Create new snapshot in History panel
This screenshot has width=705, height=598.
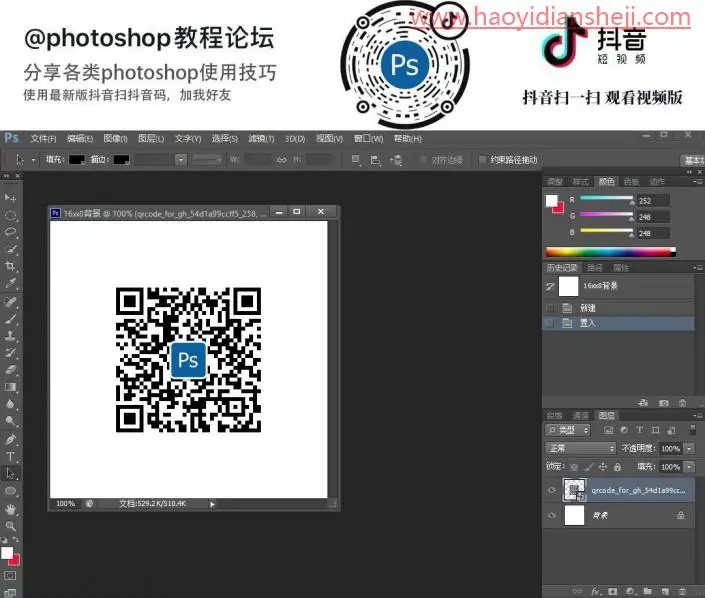pos(664,403)
